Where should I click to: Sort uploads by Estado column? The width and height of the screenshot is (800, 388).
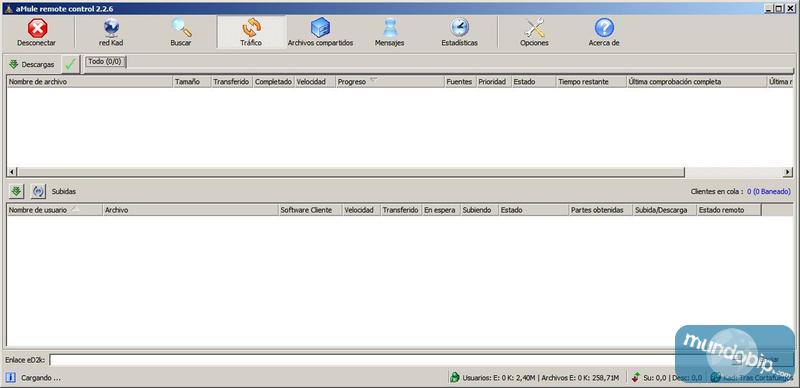click(x=534, y=210)
